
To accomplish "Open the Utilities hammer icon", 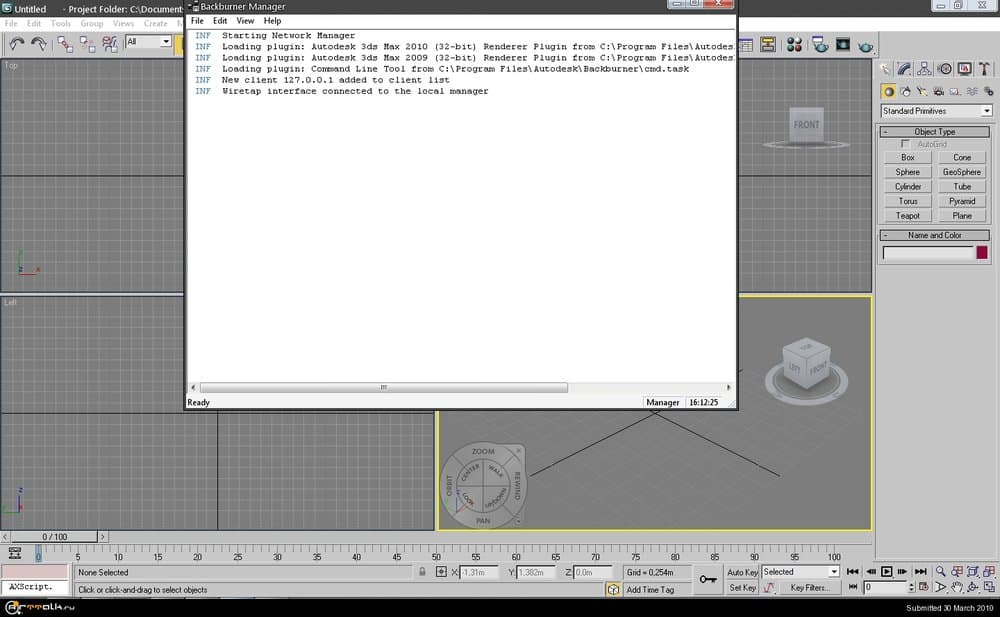I will tap(982, 69).
